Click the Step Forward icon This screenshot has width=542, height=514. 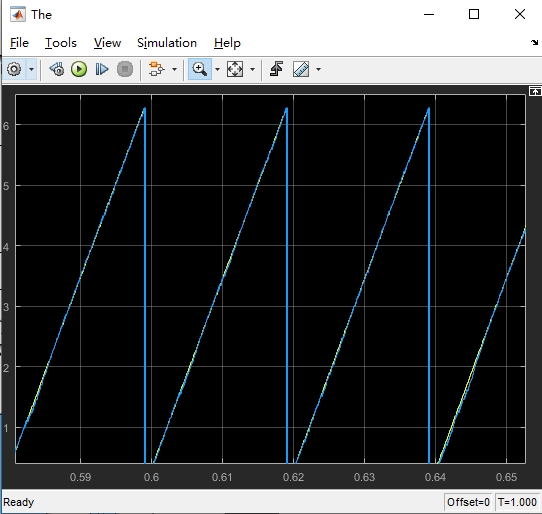click(x=102, y=69)
